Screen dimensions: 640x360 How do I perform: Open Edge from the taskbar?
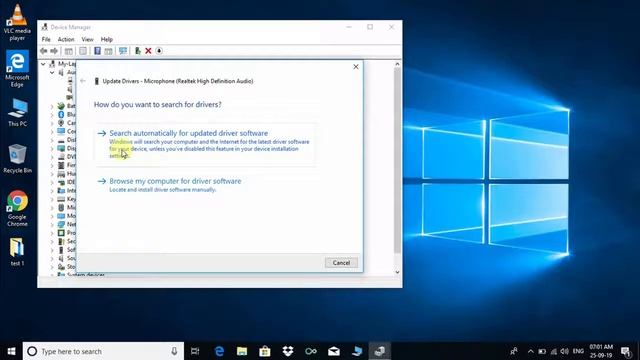pyautogui.click(x=219, y=351)
